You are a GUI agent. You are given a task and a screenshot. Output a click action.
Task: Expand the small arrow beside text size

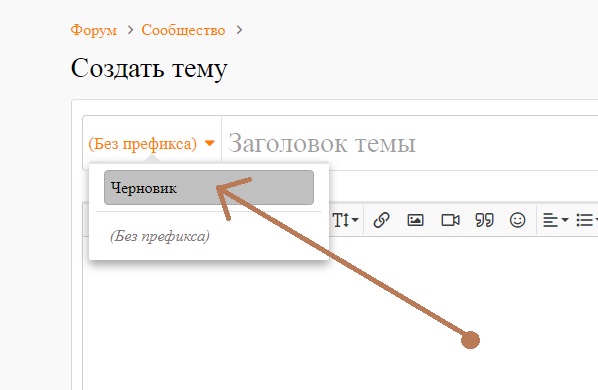[355, 220]
